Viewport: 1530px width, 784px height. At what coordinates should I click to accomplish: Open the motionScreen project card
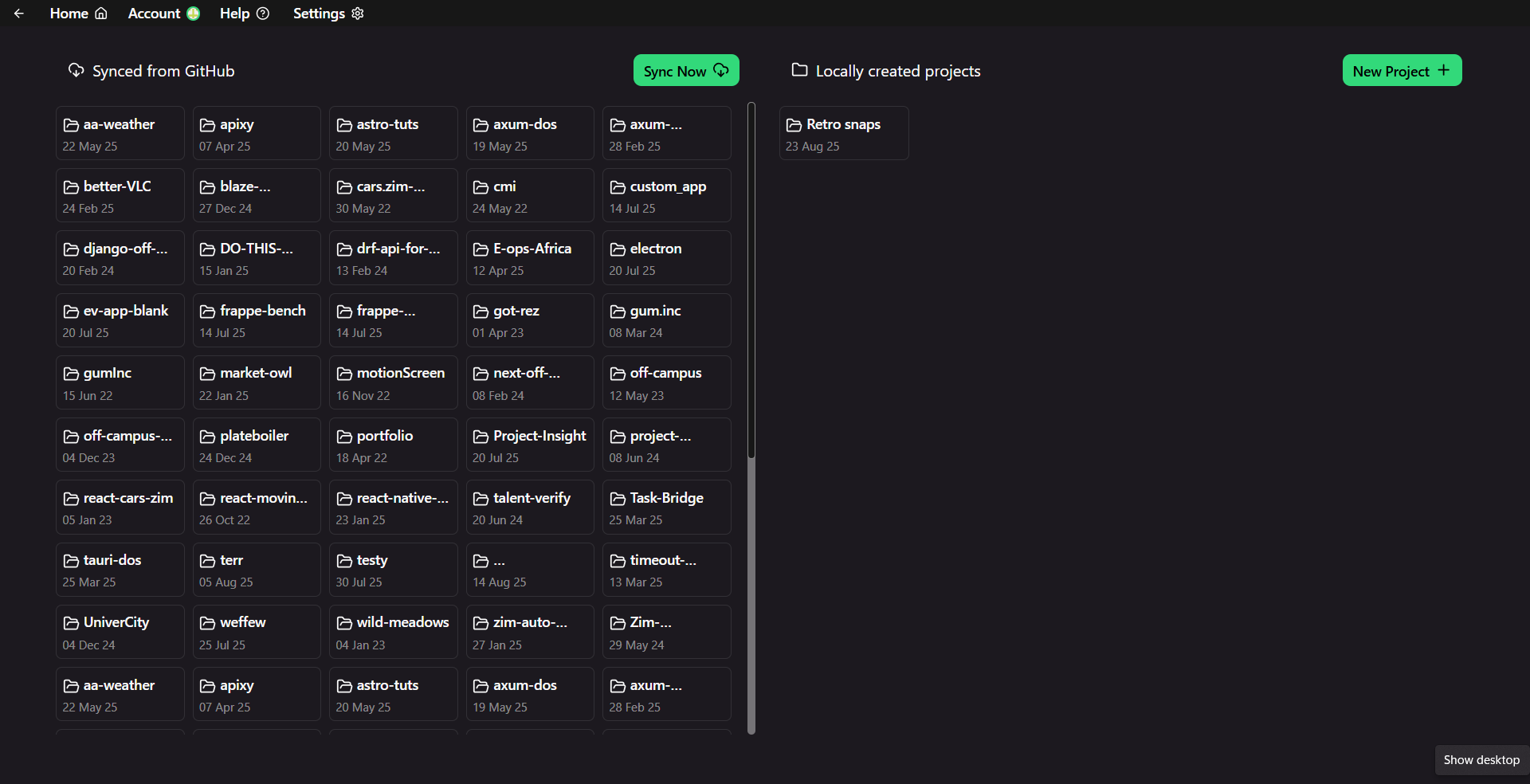point(394,382)
